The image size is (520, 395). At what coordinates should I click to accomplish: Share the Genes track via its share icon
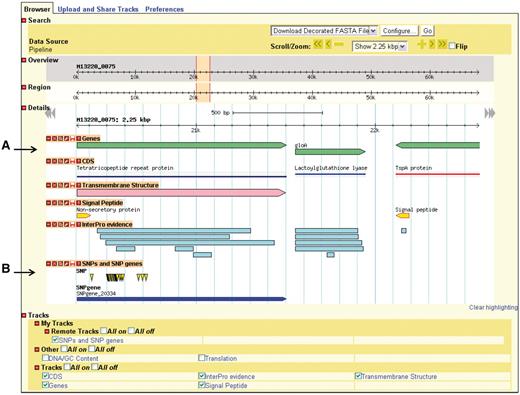60,138
